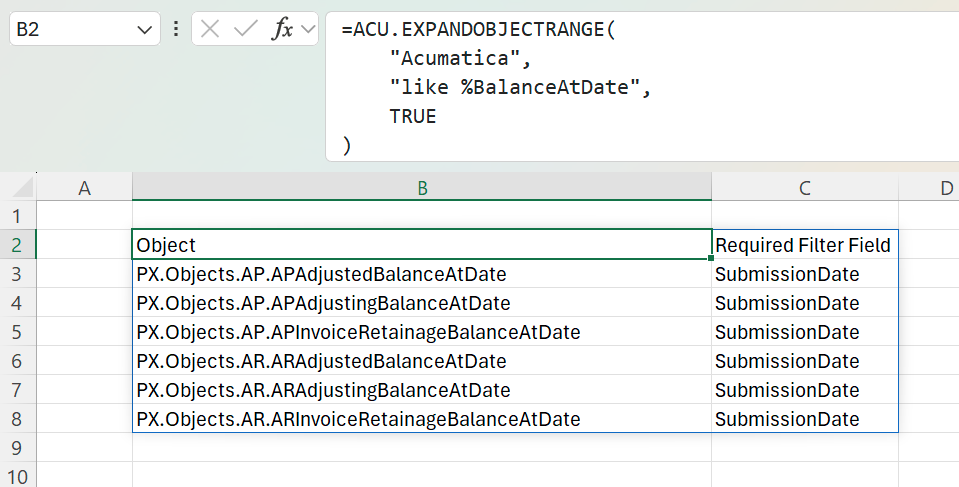959x487 pixels.
Task: Select column B header
Action: 422,187
